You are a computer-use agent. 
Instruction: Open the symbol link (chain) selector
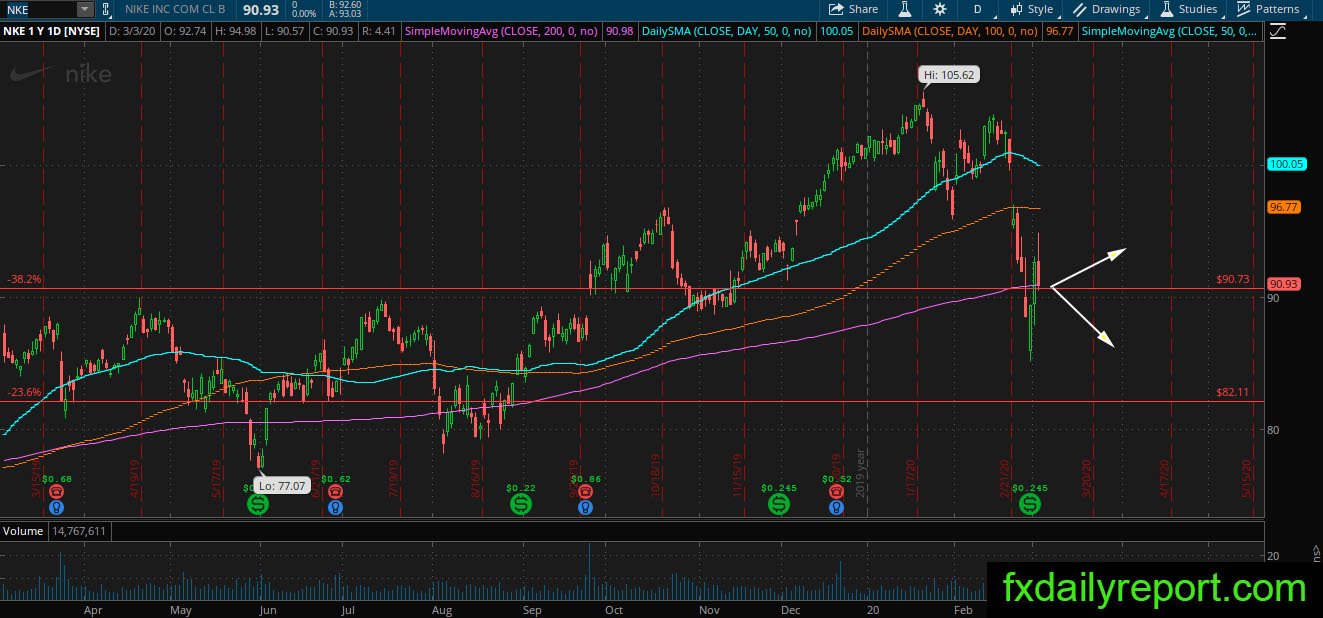(107, 9)
